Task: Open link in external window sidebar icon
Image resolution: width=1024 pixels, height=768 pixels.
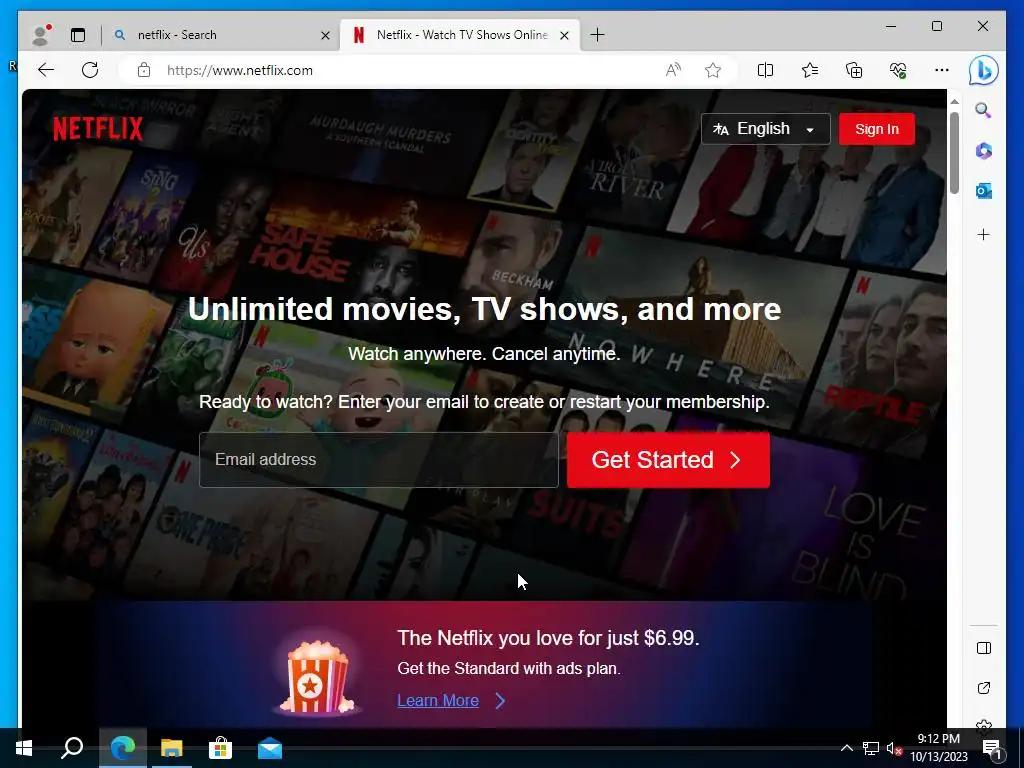Action: (984, 688)
